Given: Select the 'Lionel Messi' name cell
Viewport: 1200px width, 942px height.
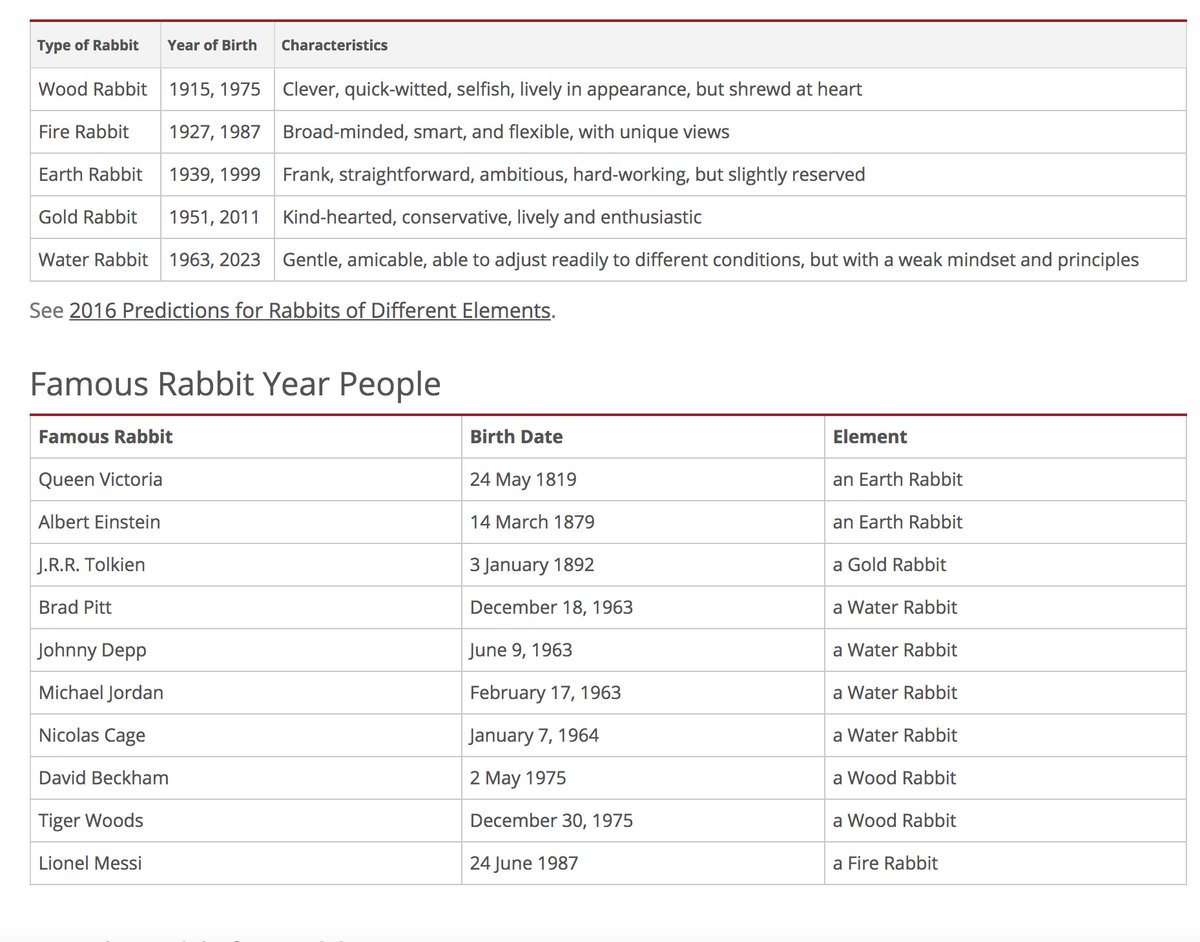Looking at the screenshot, I should pyautogui.click(x=245, y=863).
